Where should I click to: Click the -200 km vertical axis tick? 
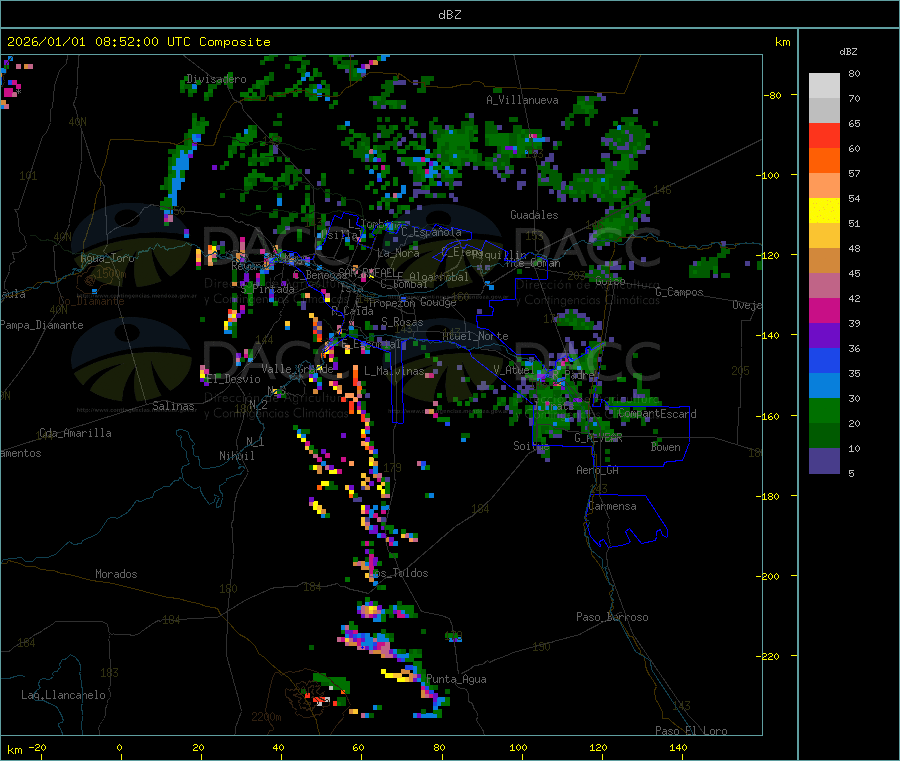[769, 576]
